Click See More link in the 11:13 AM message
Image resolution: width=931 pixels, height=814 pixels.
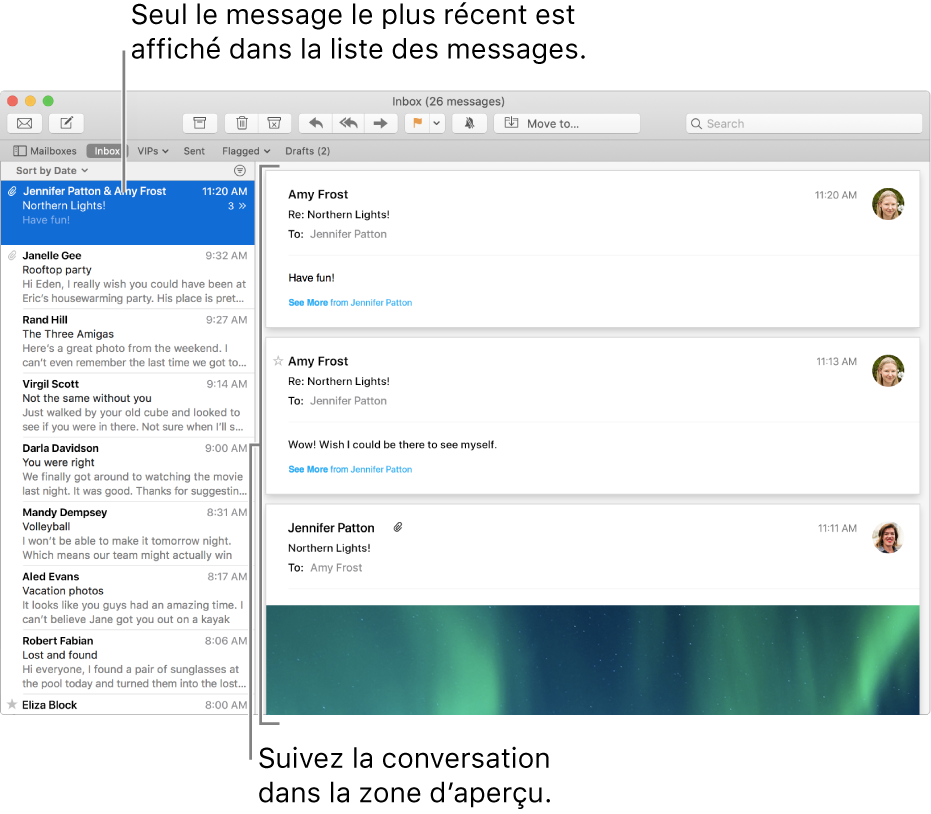[x=350, y=469]
